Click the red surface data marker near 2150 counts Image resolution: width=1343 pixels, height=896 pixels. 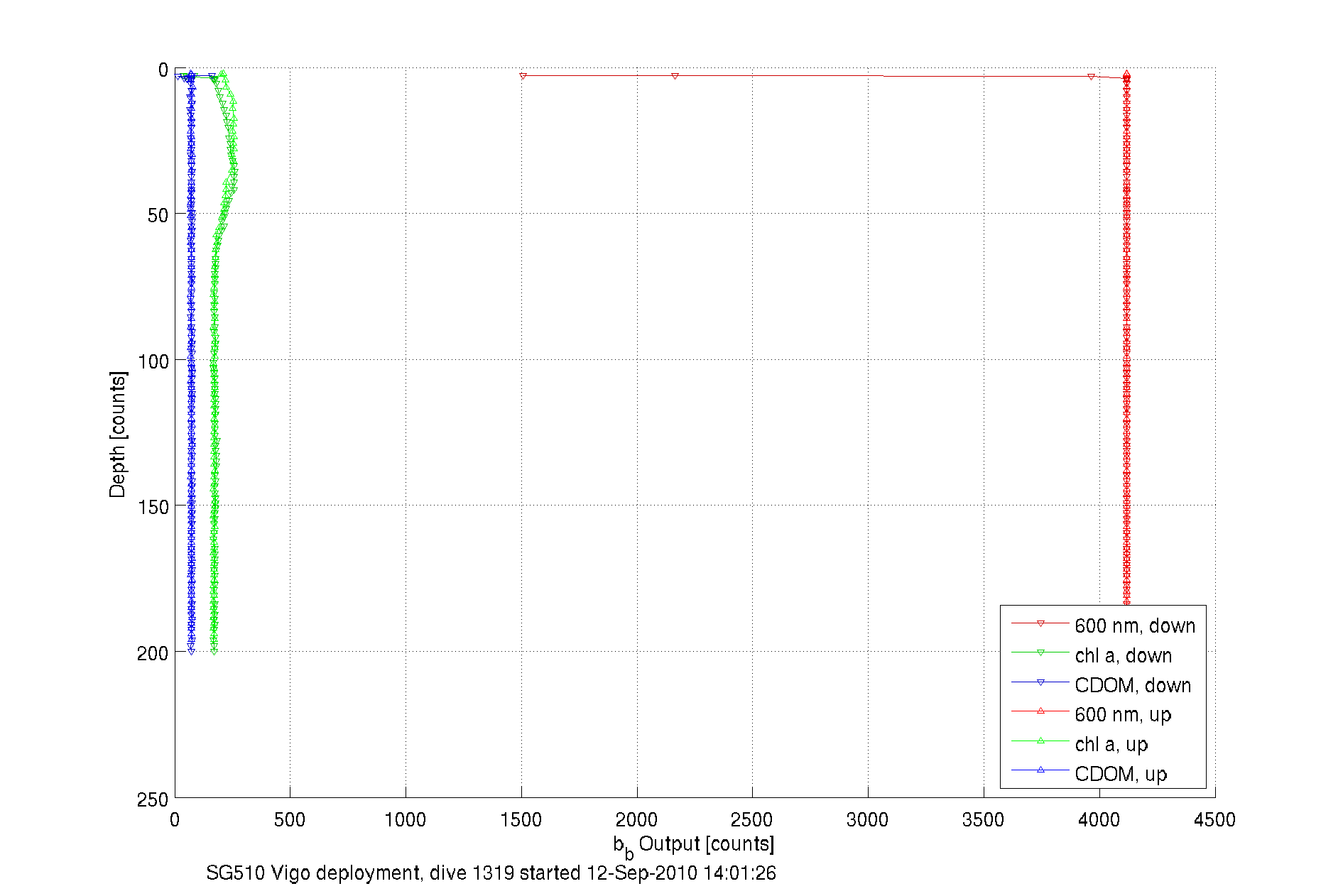675,75
